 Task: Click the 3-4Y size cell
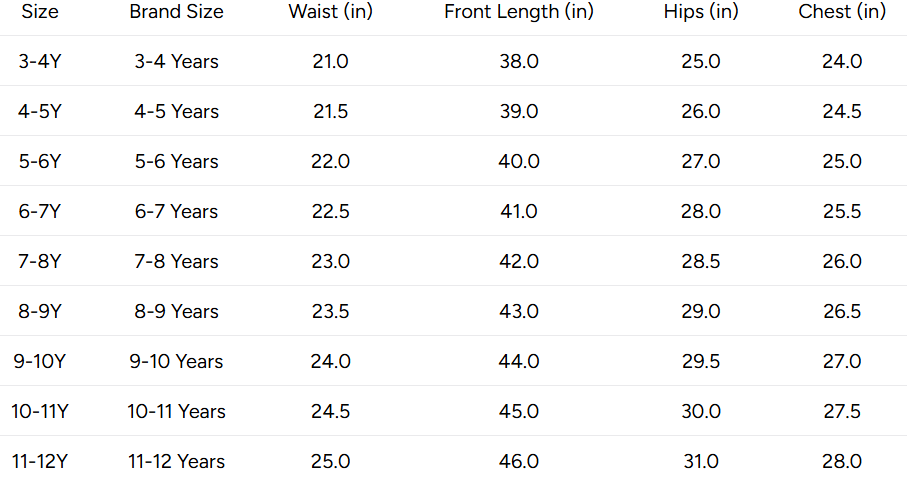(x=40, y=61)
